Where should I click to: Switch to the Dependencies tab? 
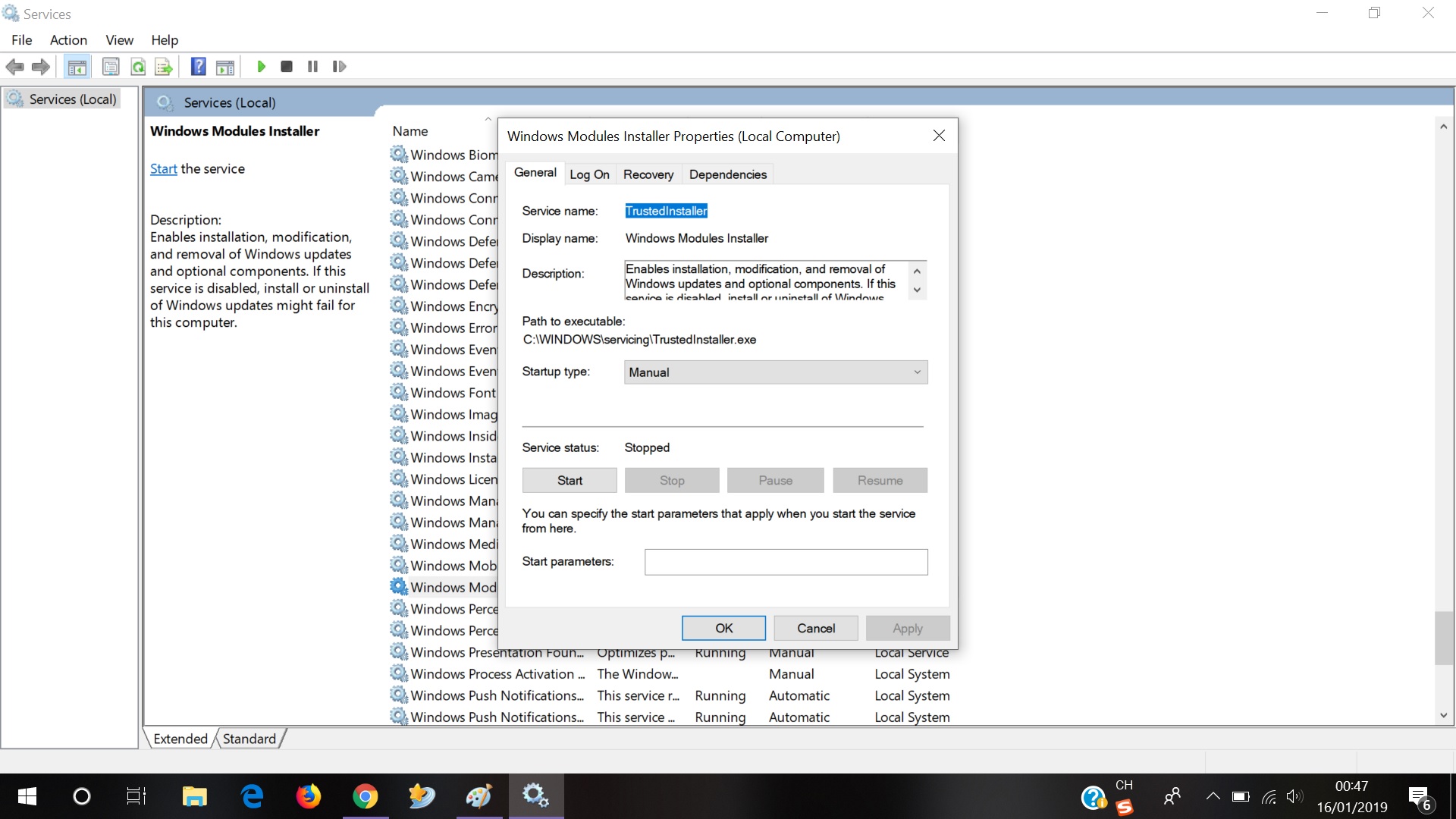(728, 174)
